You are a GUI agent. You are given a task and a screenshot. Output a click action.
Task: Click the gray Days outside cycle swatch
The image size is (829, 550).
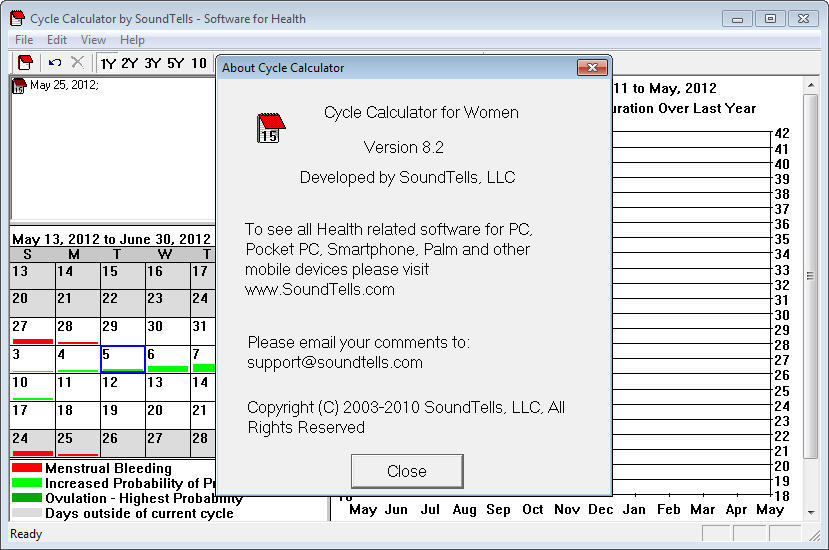coord(27,513)
